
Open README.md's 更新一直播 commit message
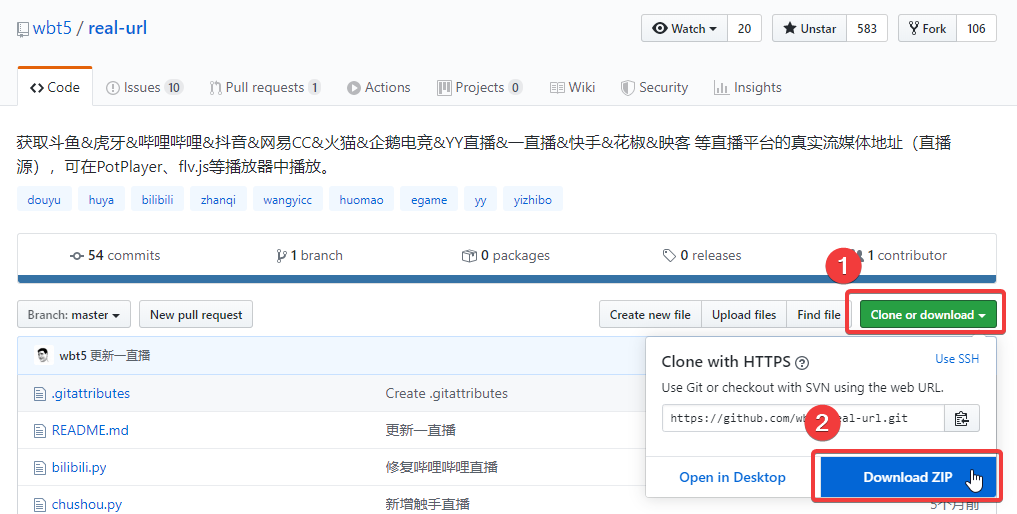(x=420, y=430)
